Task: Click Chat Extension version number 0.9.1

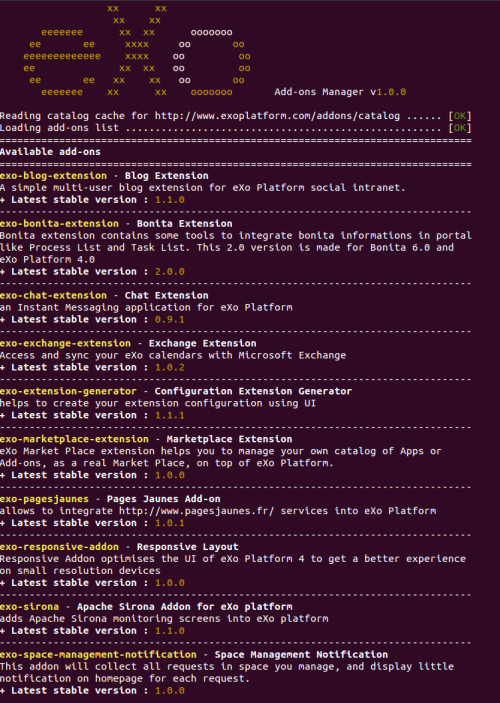Action: coord(170,320)
